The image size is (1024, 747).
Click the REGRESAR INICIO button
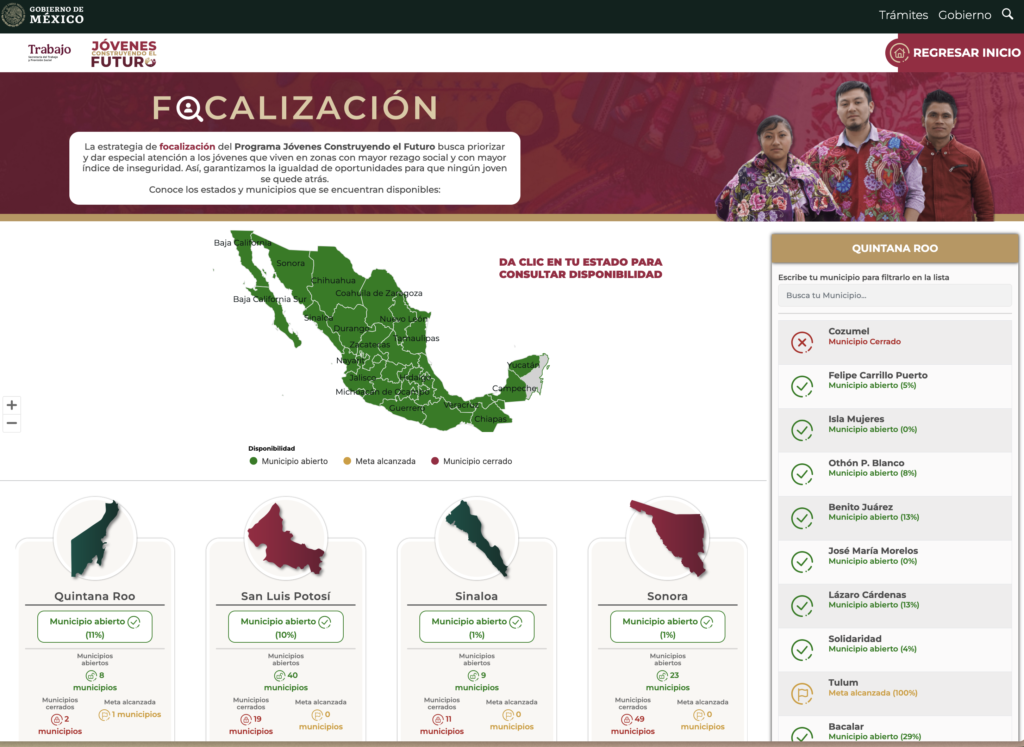click(x=955, y=53)
